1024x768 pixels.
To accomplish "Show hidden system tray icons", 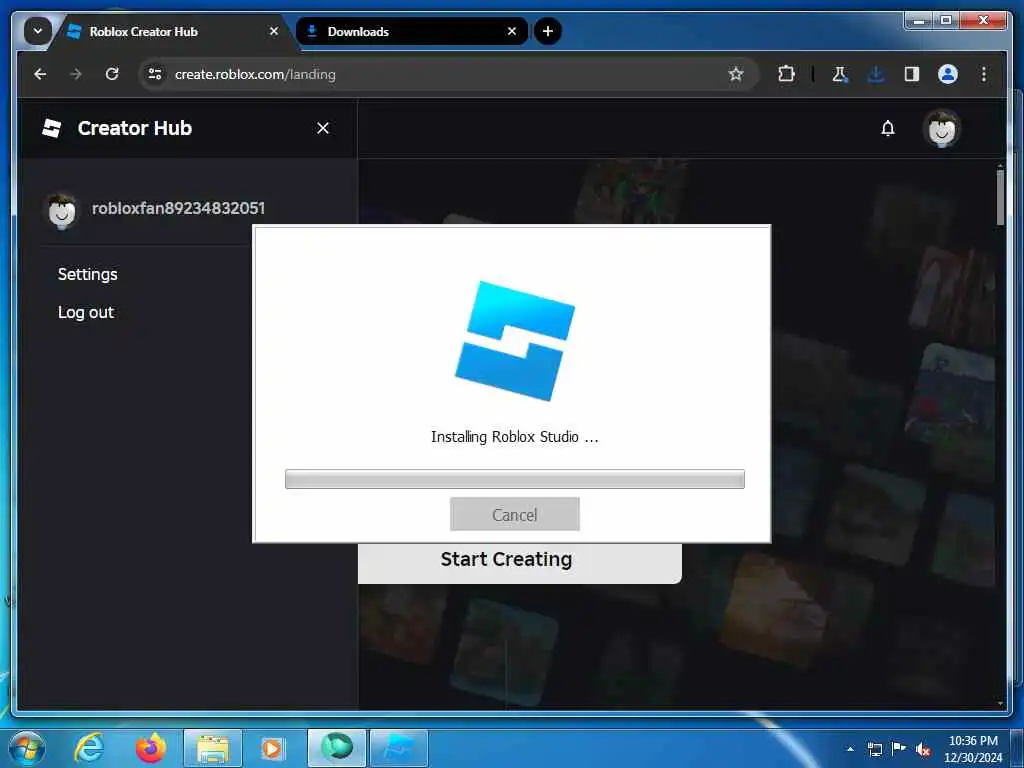I will (850, 749).
